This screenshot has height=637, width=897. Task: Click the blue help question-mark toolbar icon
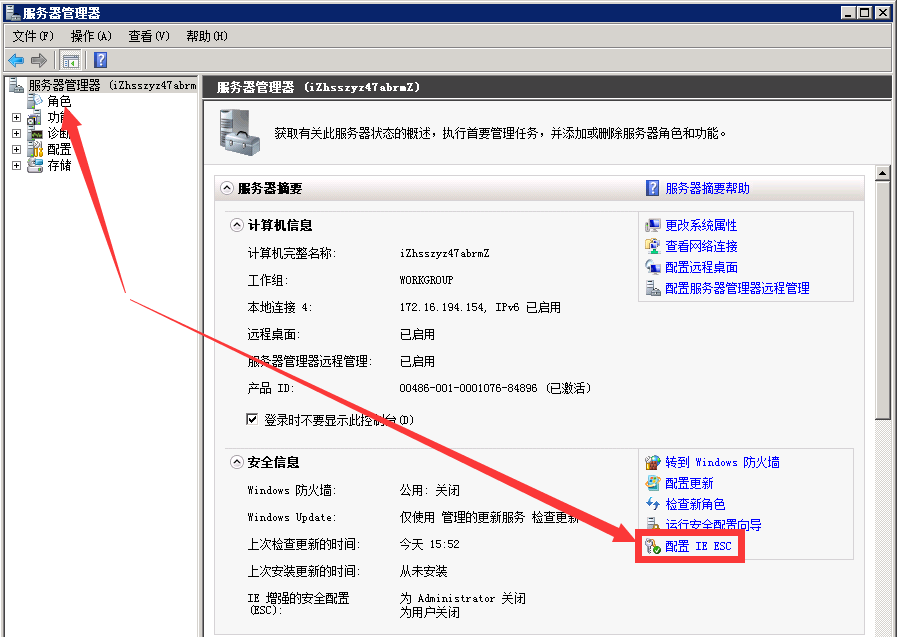pos(100,60)
